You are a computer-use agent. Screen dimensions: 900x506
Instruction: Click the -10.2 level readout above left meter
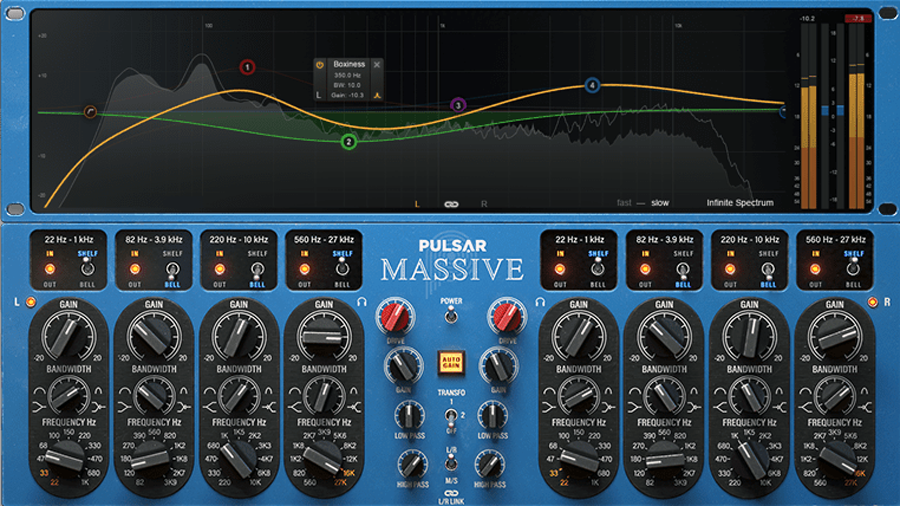tap(808, 18)
